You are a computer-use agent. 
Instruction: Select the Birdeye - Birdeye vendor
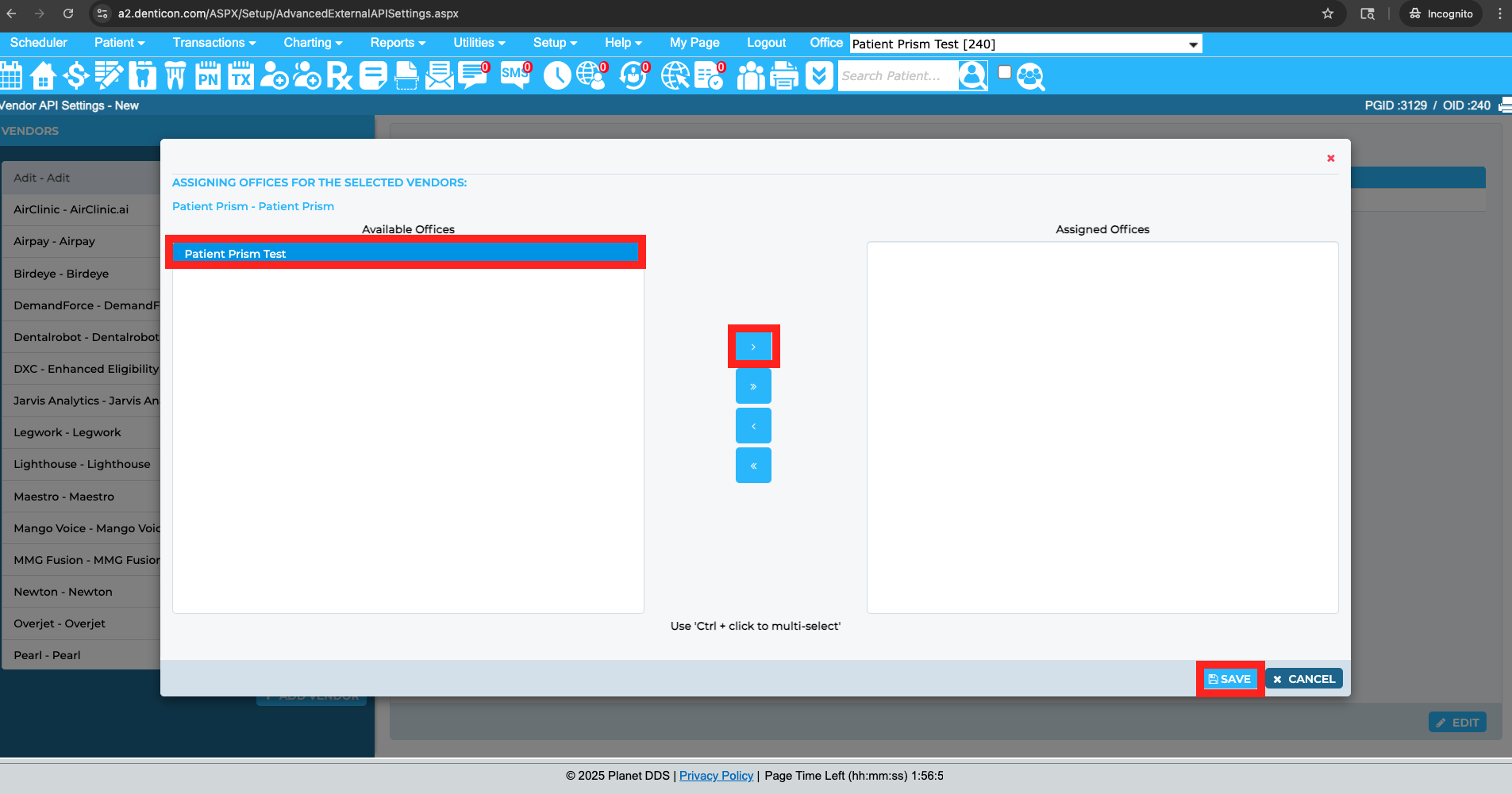coord(81,274)
